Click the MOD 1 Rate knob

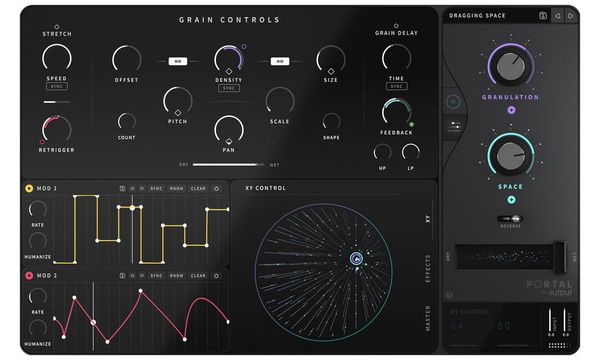tap(38, 210)
